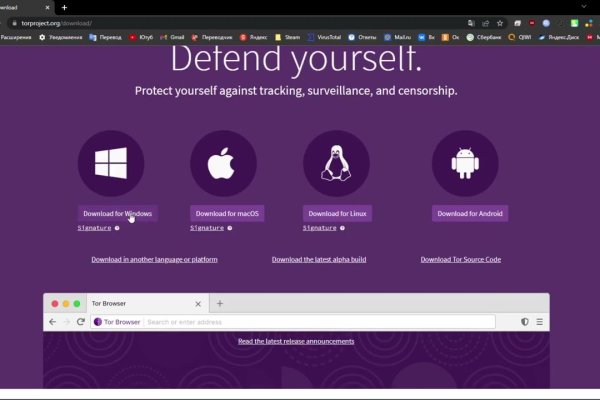Screen dimensions: 600x400
Task: Open Signature link under macOS download
Action: pyautogui.click(x=207, y=228)
